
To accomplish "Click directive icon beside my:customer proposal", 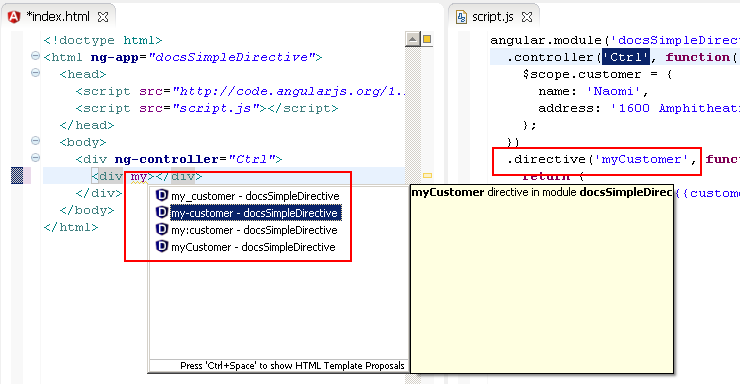I will tap(162, 229).
